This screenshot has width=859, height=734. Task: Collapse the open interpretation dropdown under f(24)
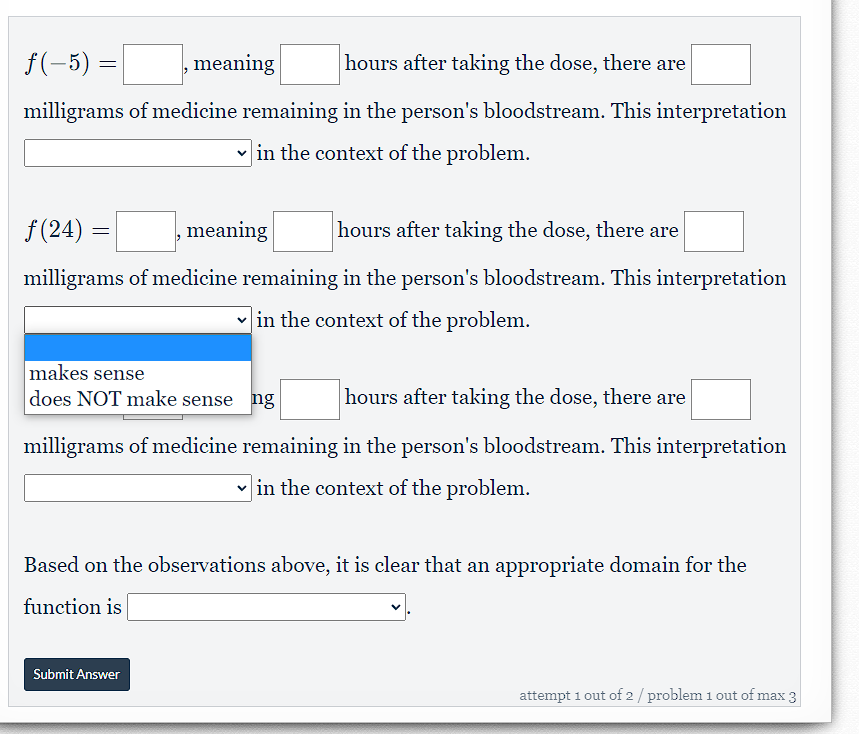click(x=138, y=320)
